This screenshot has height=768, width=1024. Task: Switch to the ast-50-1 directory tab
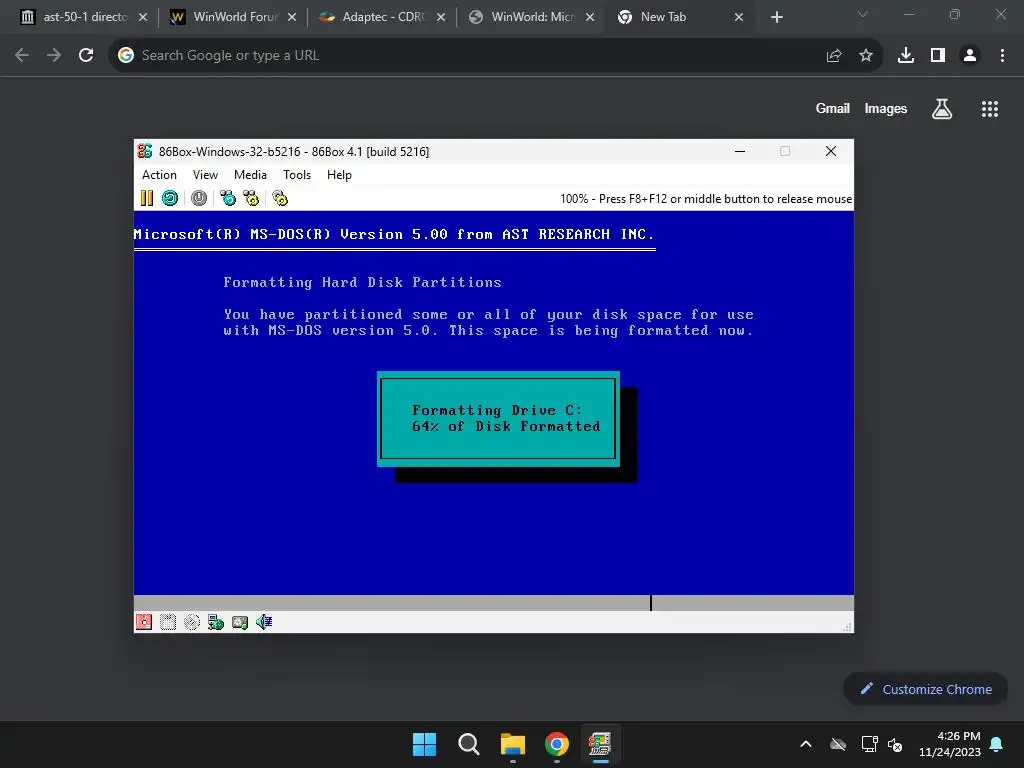pyautogui.click(x=82, y=17)
